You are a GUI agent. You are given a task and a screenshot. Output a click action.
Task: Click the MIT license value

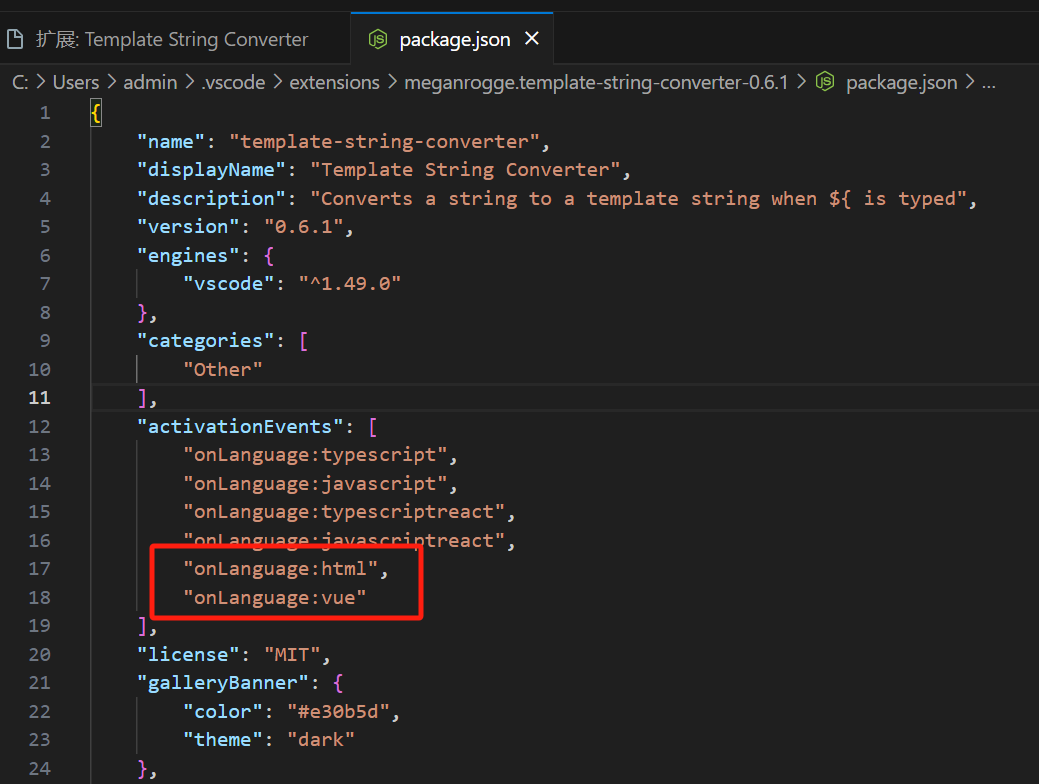coord(293,654)
